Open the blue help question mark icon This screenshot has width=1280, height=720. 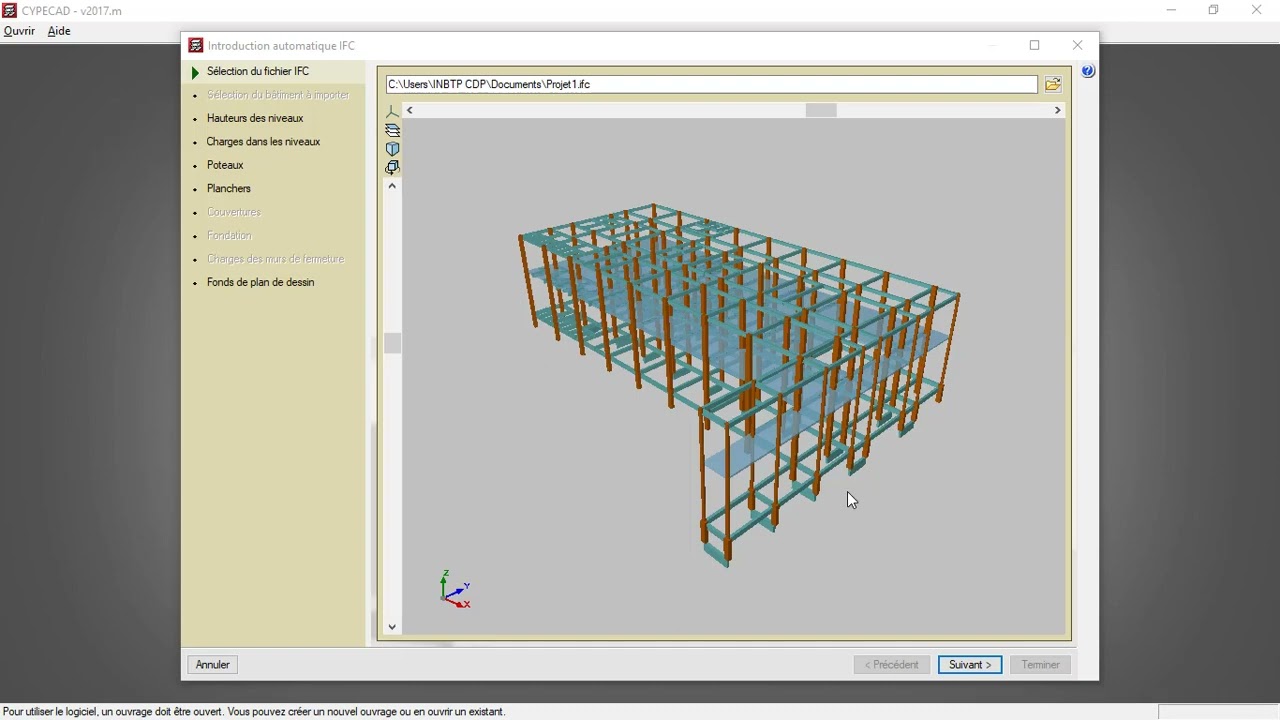point(1088,71)
